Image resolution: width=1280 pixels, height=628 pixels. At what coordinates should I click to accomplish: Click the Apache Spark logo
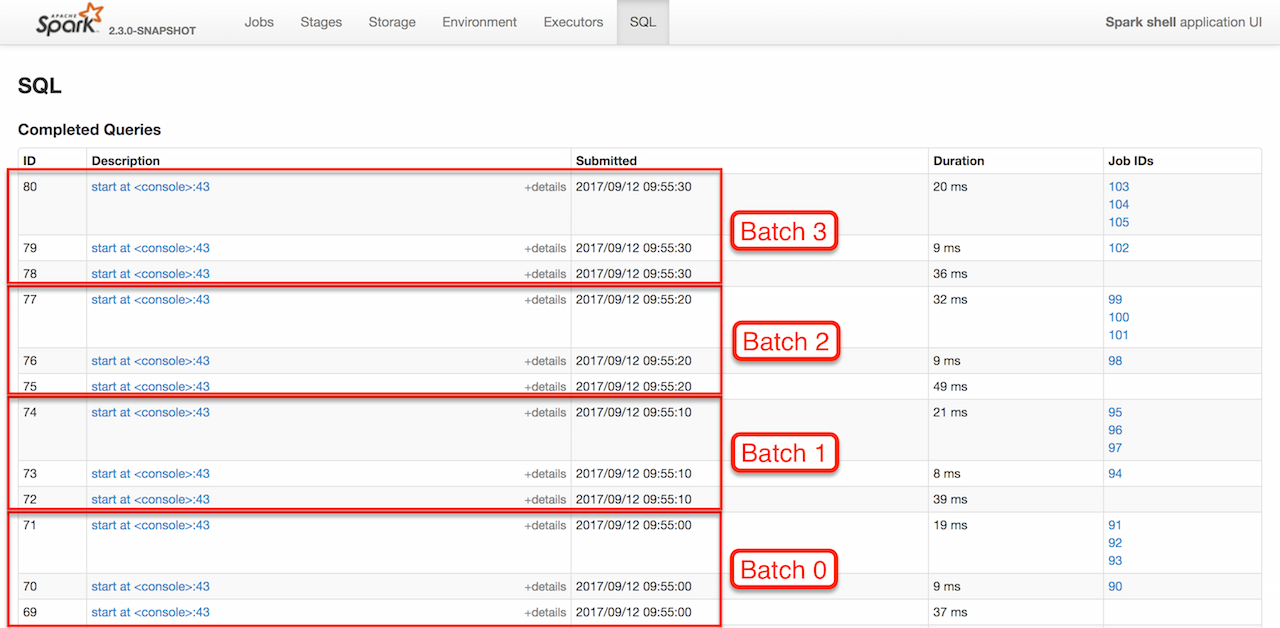click(70, 20)
